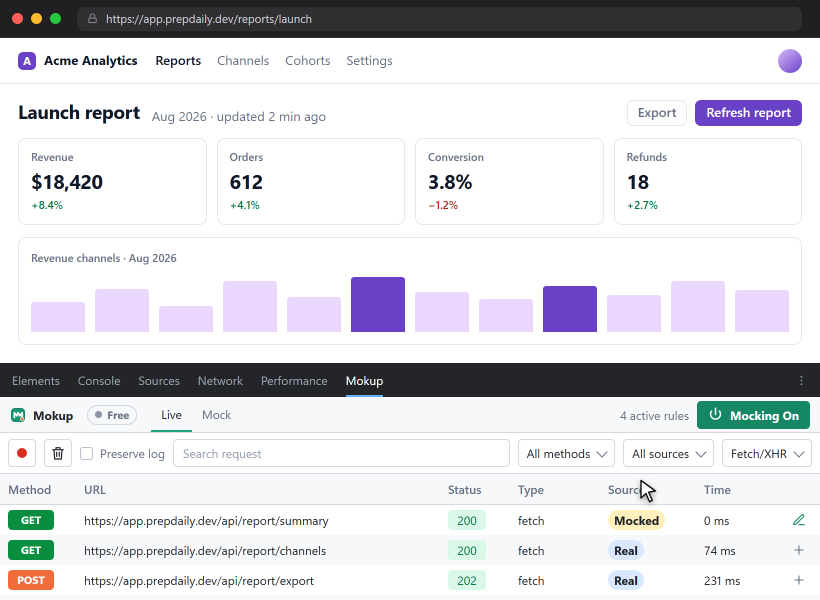The width and height of the screenshot is (820, 600).
Task: Open the Refunds 18 card
Action: tap(708, 182)
